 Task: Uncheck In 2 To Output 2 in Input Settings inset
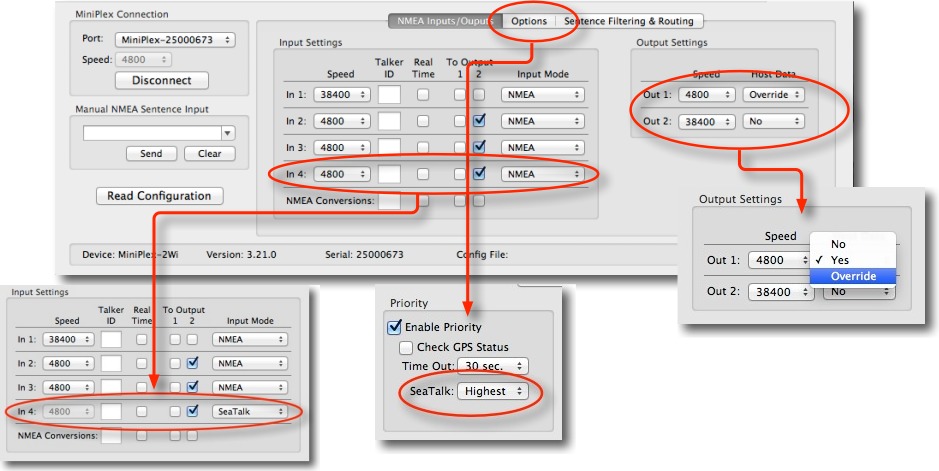click(x=192, y=363)
